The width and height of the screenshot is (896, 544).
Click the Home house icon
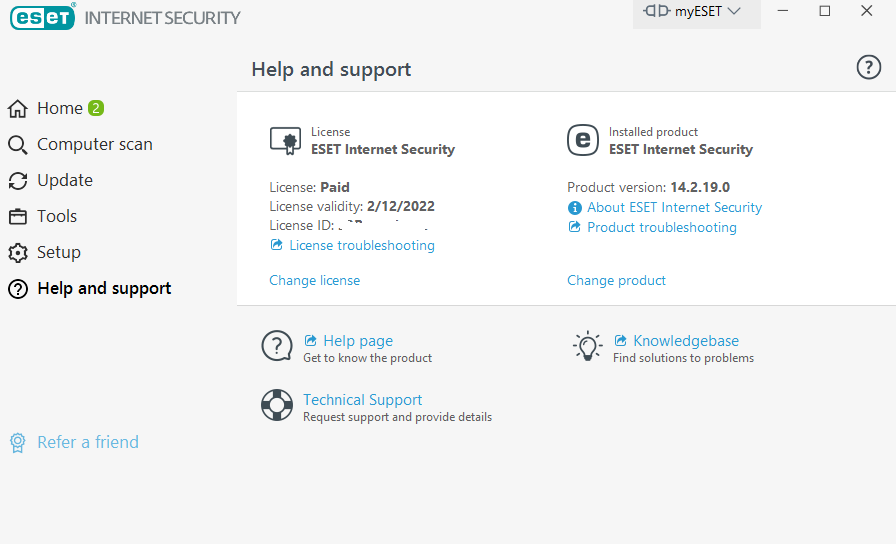[x=18, y=109]
